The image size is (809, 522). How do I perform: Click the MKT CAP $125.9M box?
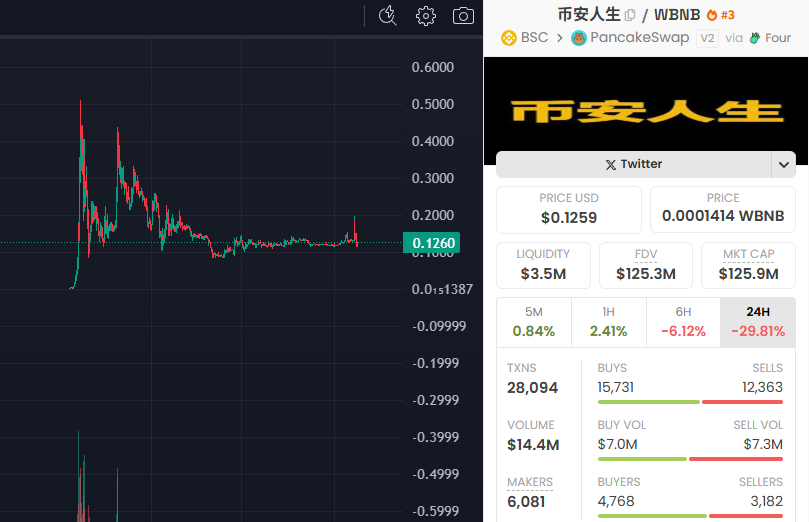tap(748, 265)
